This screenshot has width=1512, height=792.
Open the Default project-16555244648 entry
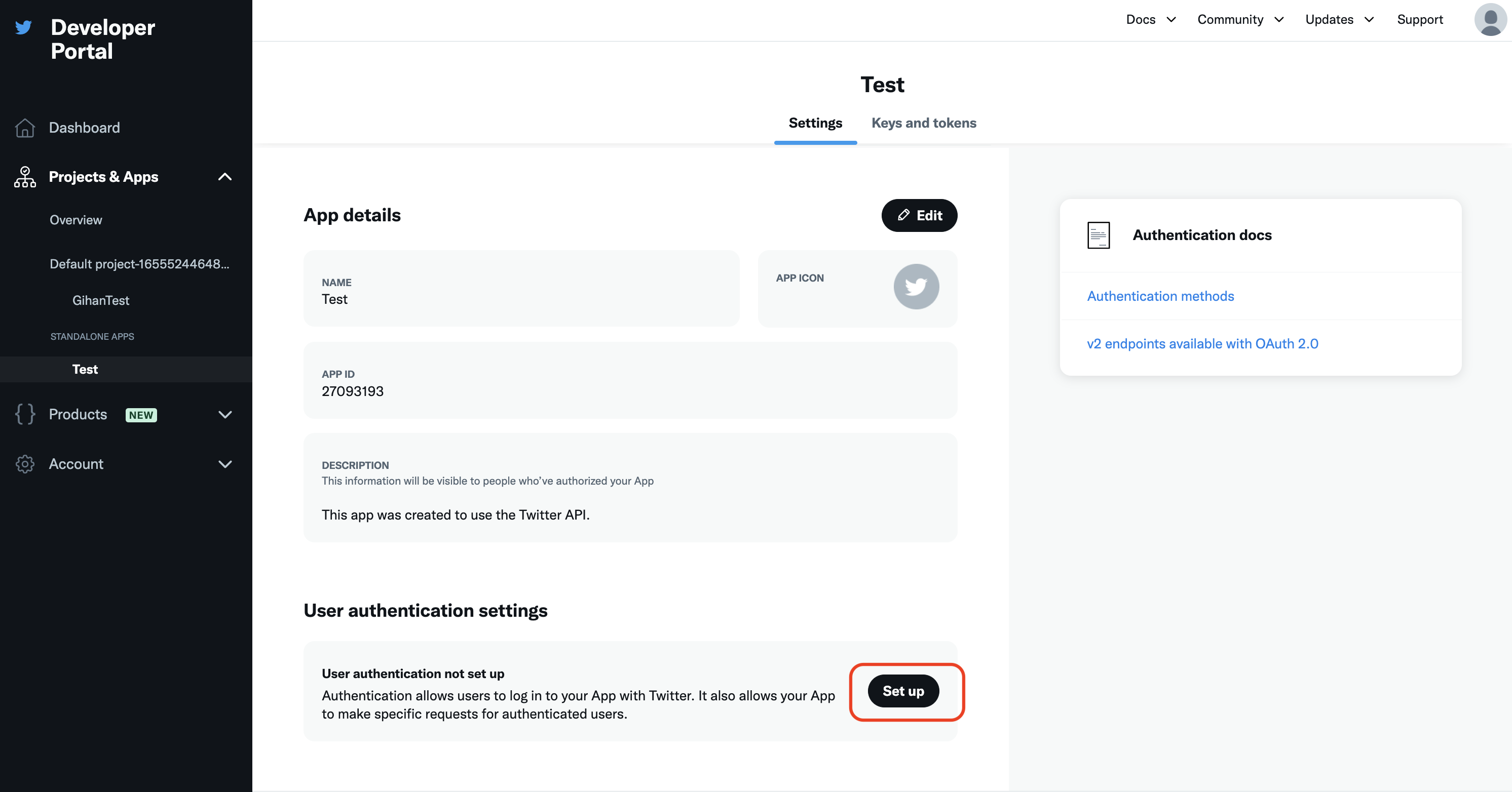click(x=140, y=264)
